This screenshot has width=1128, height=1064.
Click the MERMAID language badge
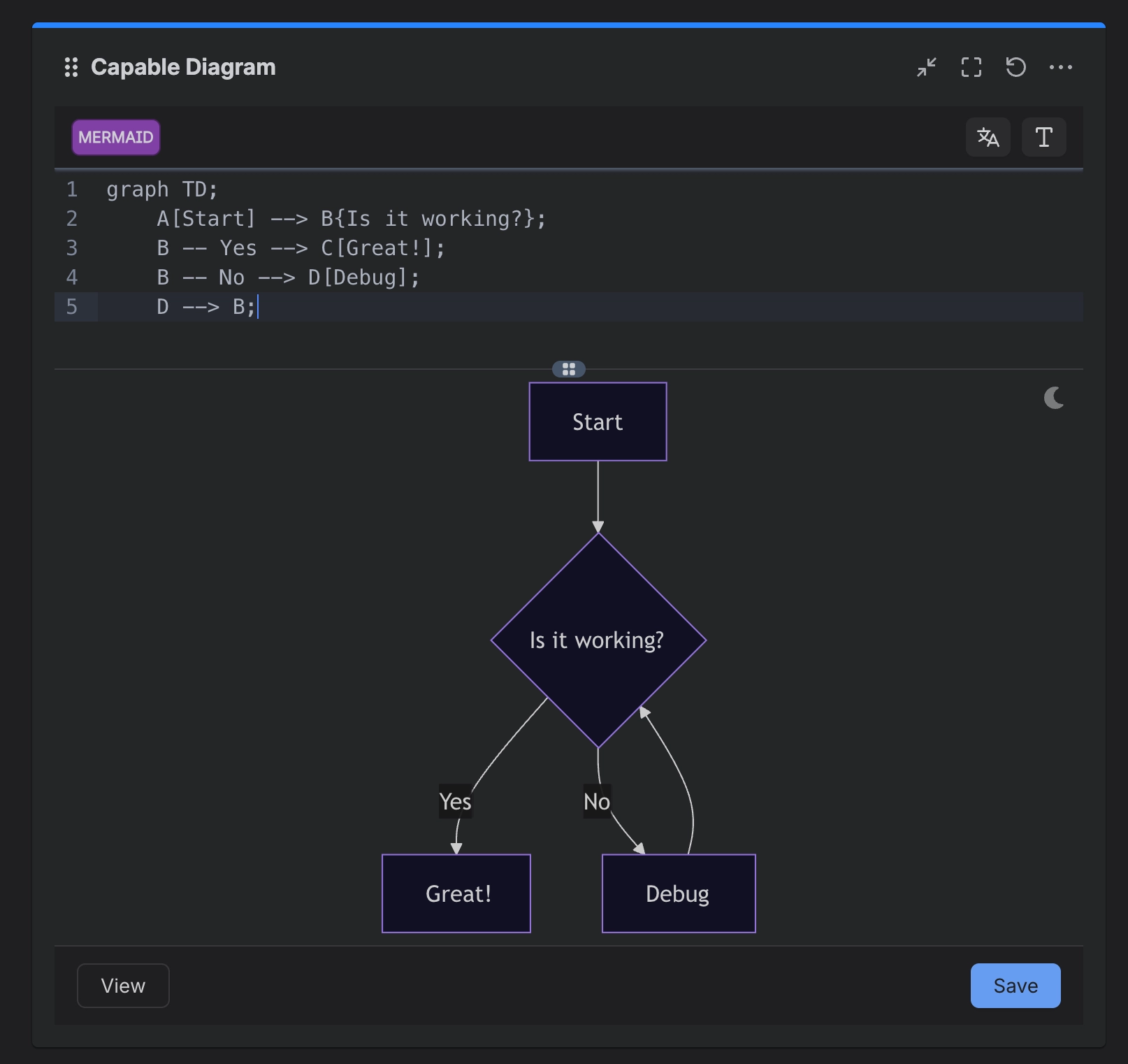point(116,137)
